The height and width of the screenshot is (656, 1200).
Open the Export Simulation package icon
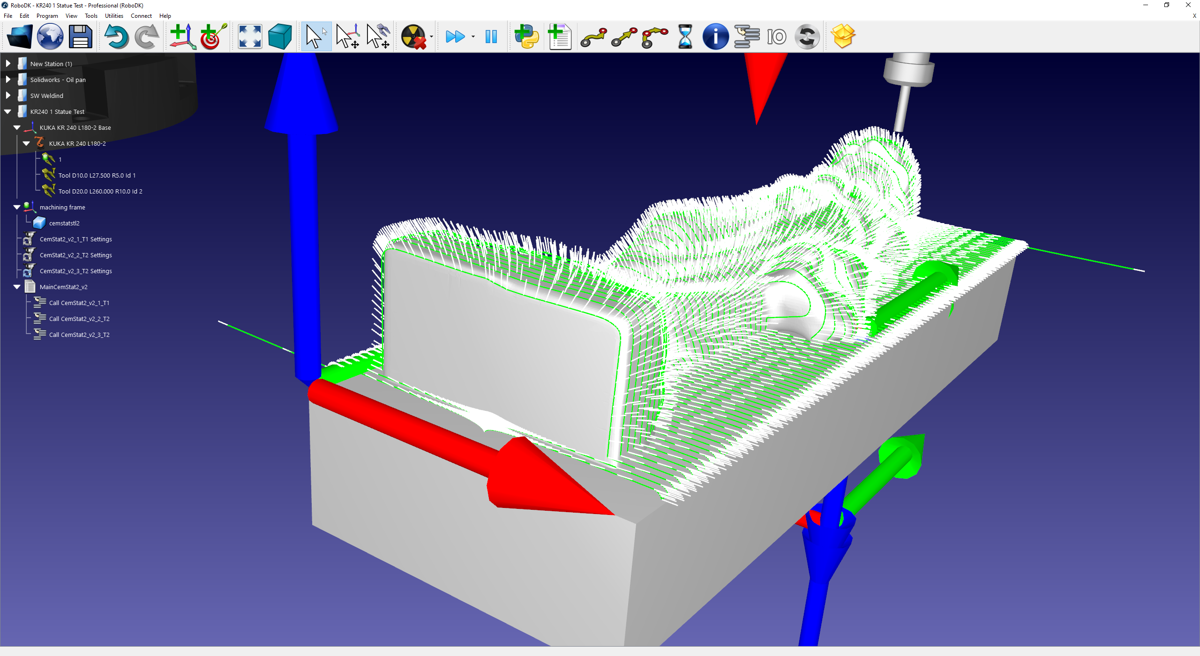(843, 37)
